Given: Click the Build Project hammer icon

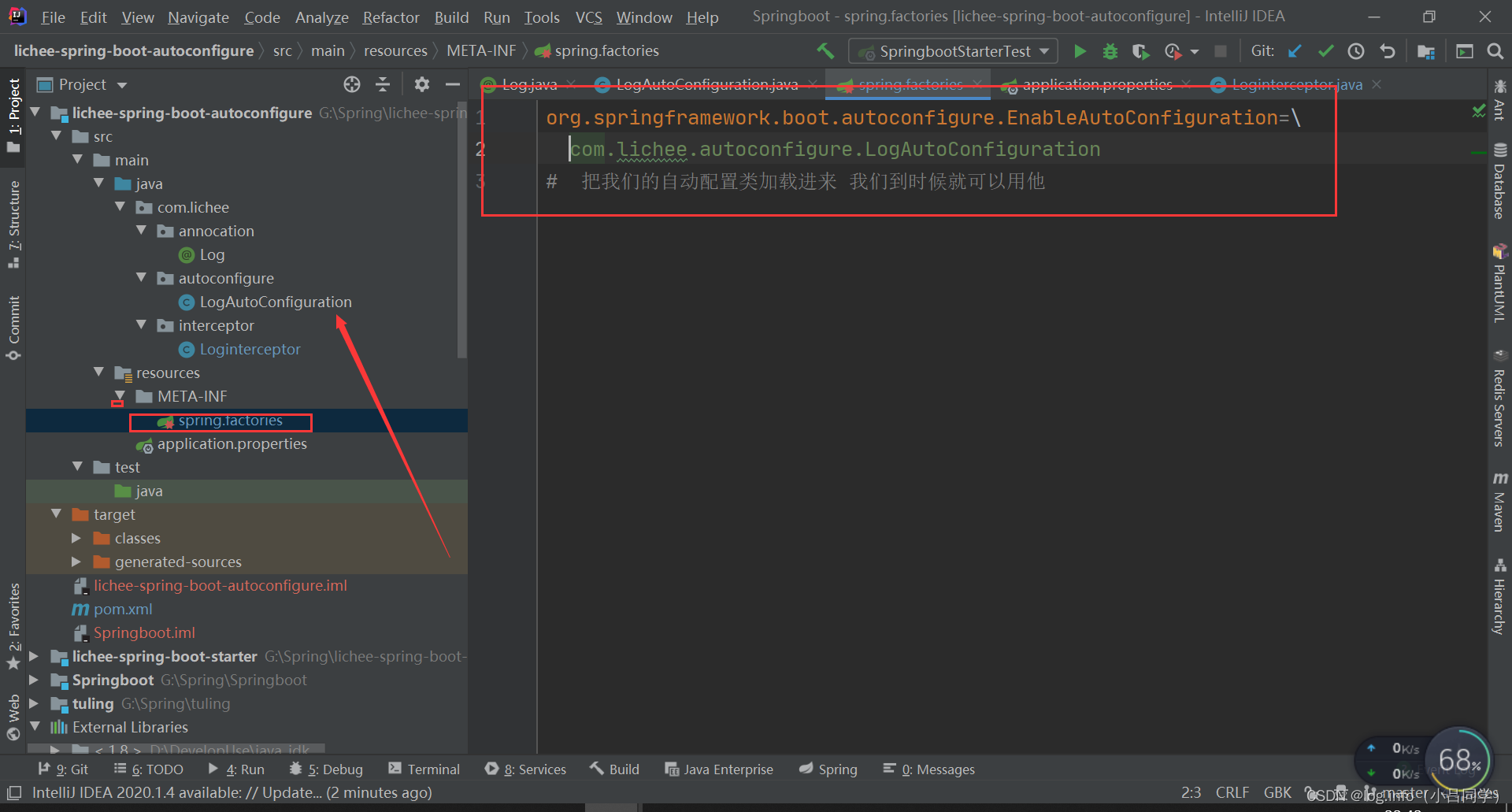Looking at the screenshot, I should pyautogui.click(x=825, y=51).
